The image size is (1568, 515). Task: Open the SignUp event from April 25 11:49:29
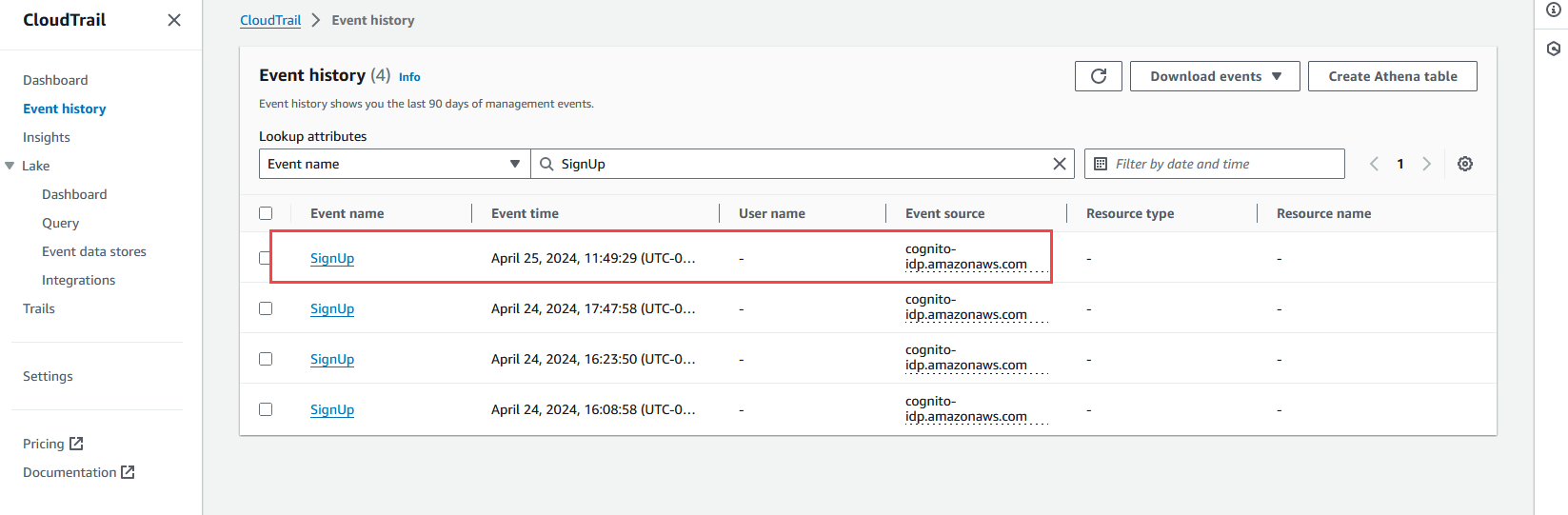[x=332, y=258]
